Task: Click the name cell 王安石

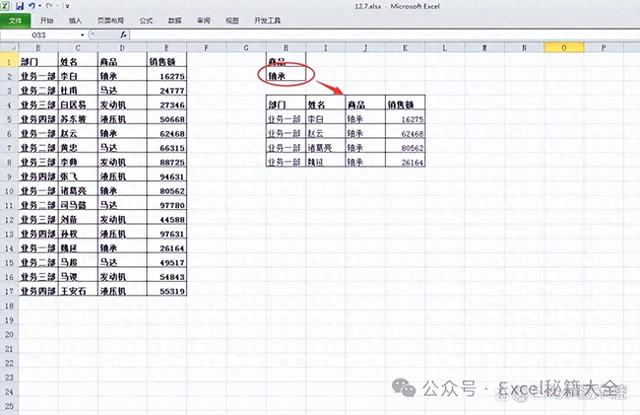Action: (x=78, y=291)
